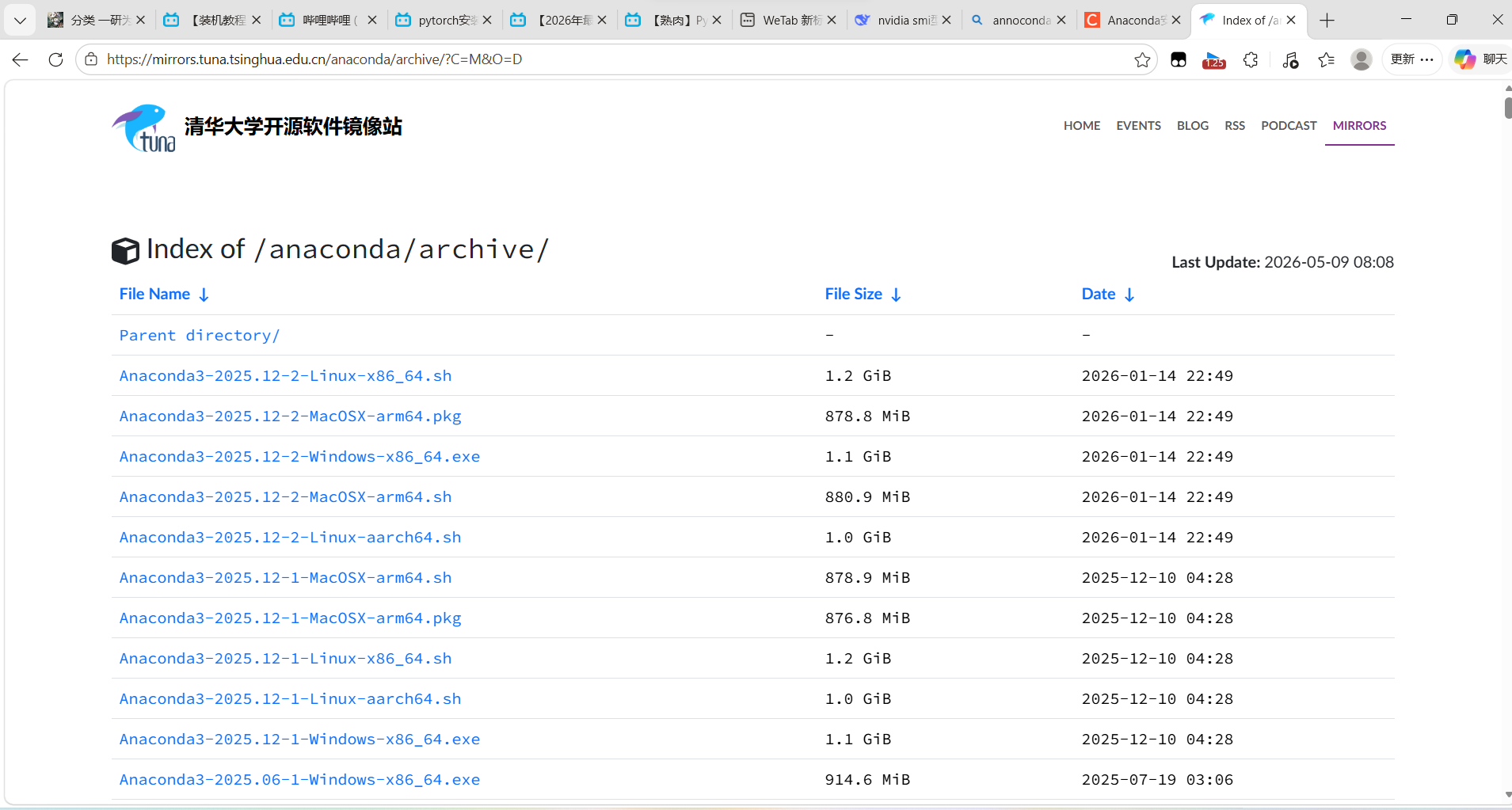
Task: Download Anaconda3-2025.12-2-Windows-x86_64.exe
Action: tap(299, 457)
